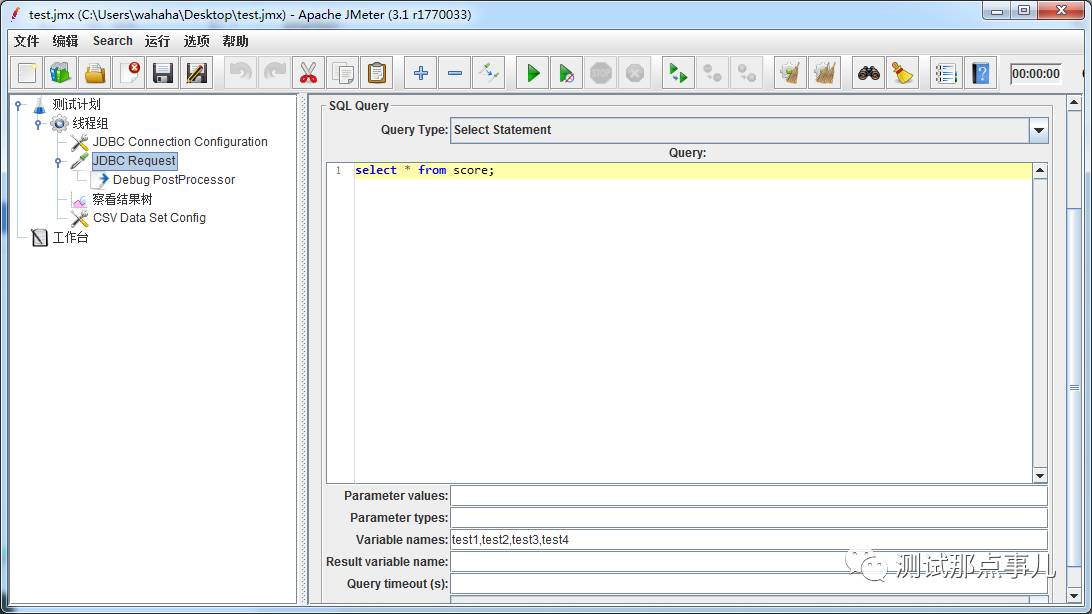This screenshot has height=614, width=1092.
Task: Click the Function Helper dialog icon
Action: point(946,72)
